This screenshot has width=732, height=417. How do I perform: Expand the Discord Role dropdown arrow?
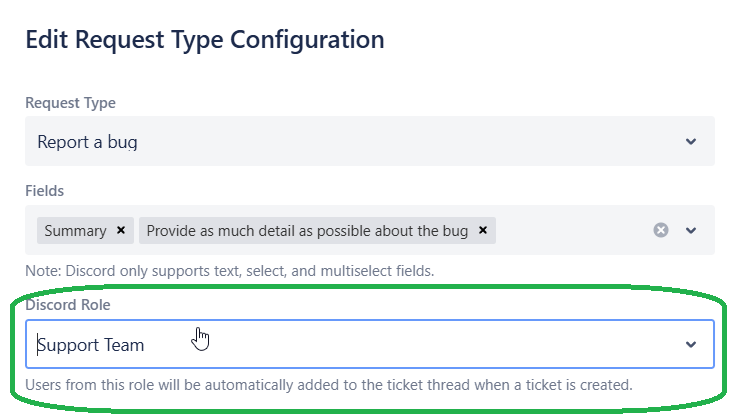tap(691, 345)
